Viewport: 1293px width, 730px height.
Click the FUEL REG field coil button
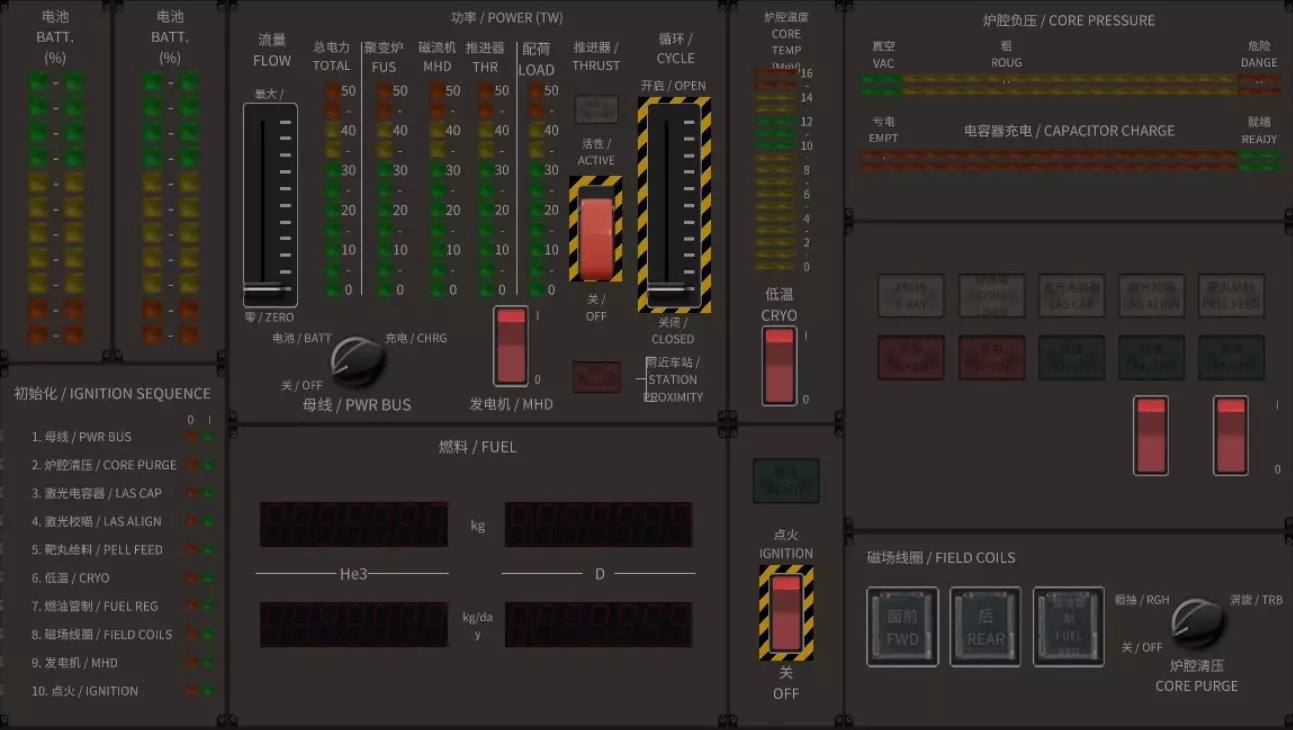tap(1069, 626)
